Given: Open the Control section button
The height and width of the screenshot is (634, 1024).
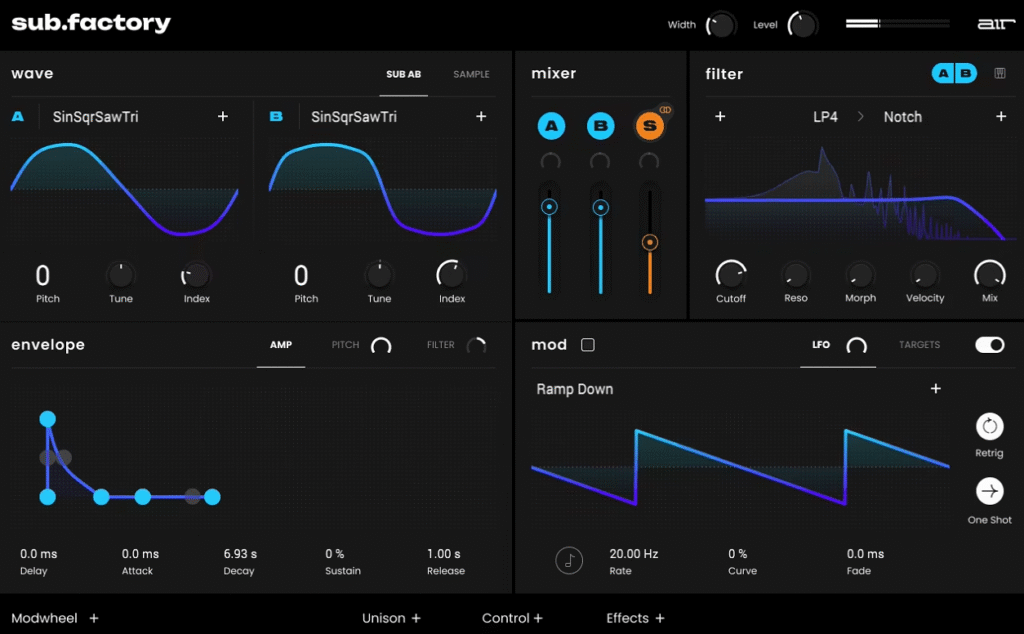Looking at the screenshot, I should tap(512, 618).
